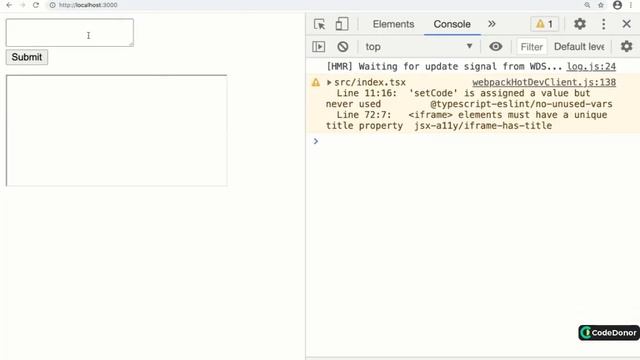This screenshot has width=640, height=360.
Task: Expand the src/index.tsx warning
Action: (x=329, y=82)
